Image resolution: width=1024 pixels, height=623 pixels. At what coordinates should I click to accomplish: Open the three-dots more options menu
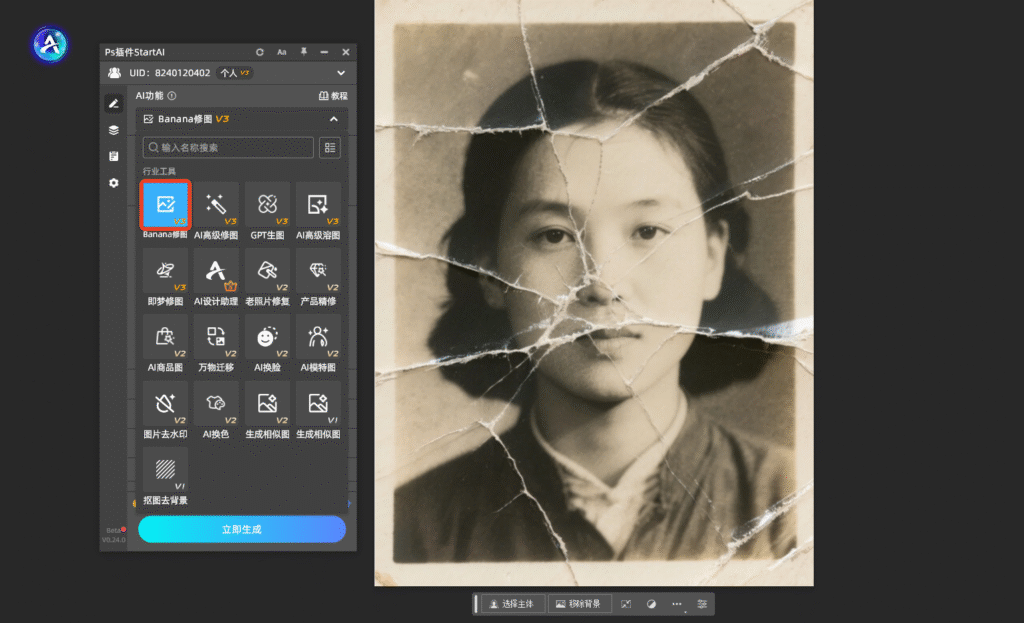tap(677, 604)
